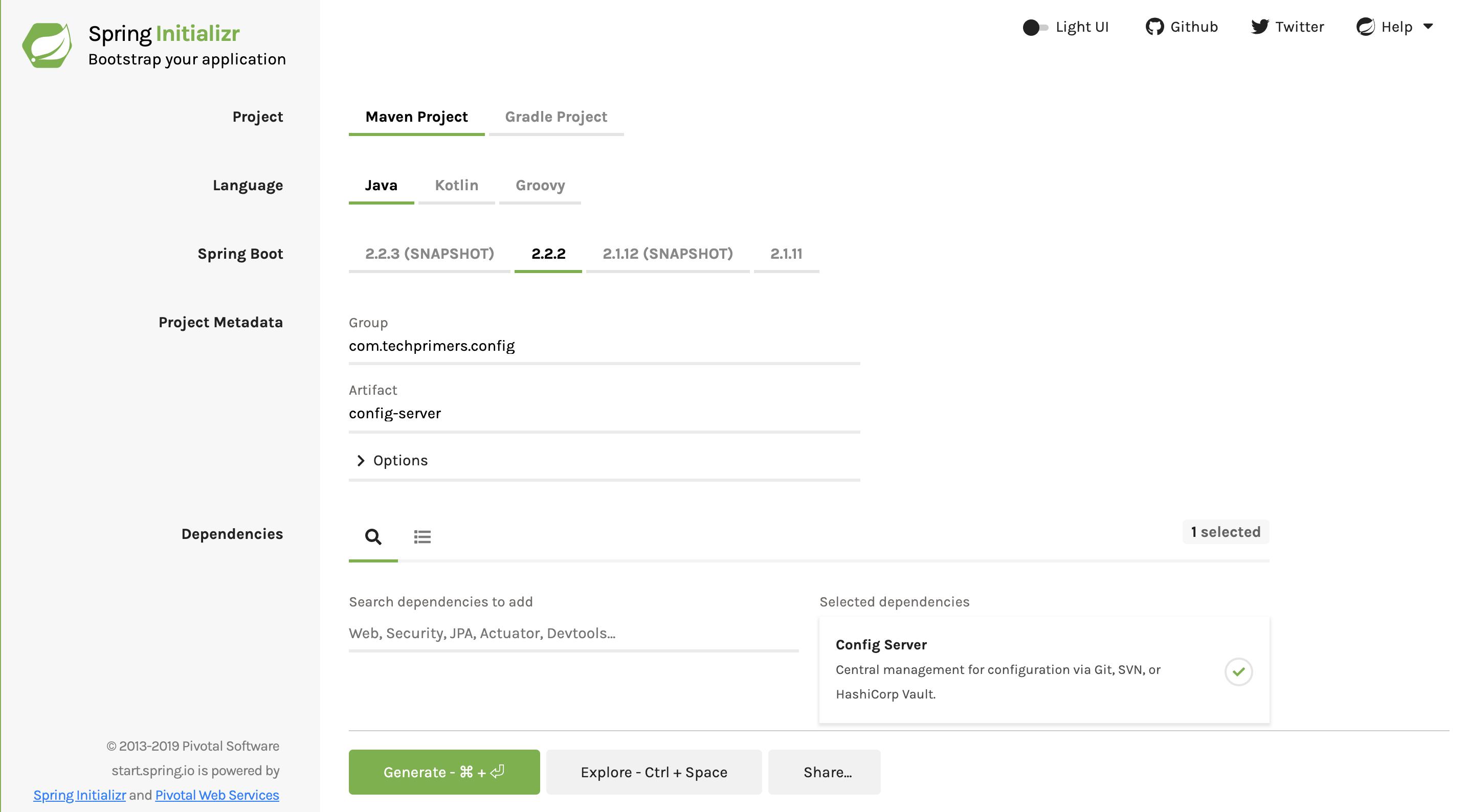Open the Share... button
Screen dimensions: 1466x812
point(824,772)
